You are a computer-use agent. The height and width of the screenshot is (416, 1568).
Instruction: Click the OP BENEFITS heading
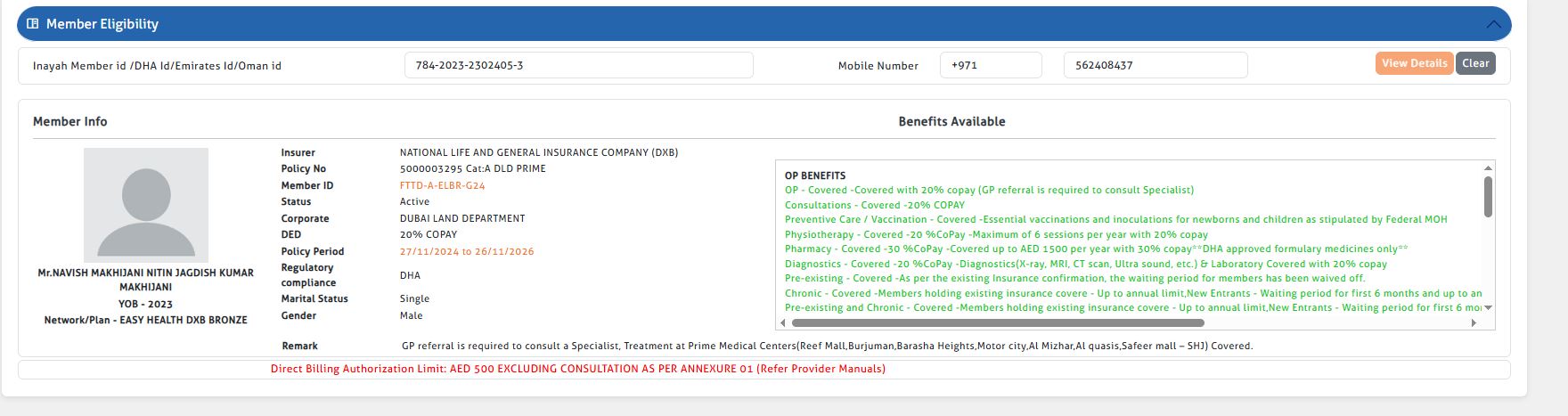(815, 175)
